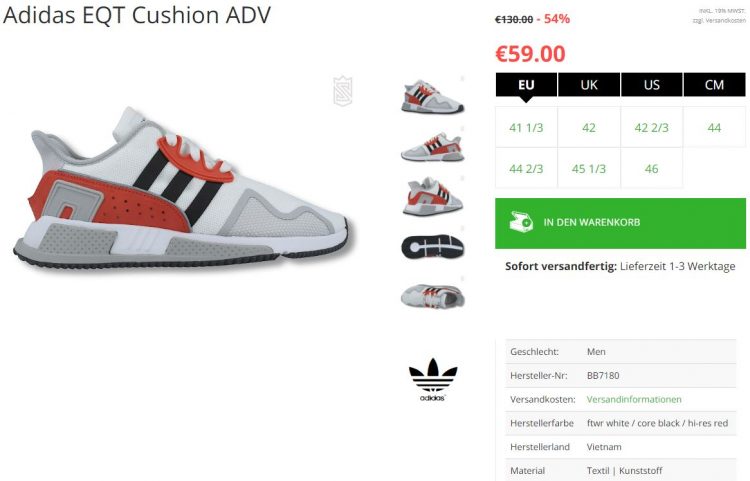This screenshot has width=750, height=481.
Task: Switch to the CM size tab
Action: pos(714,85)
